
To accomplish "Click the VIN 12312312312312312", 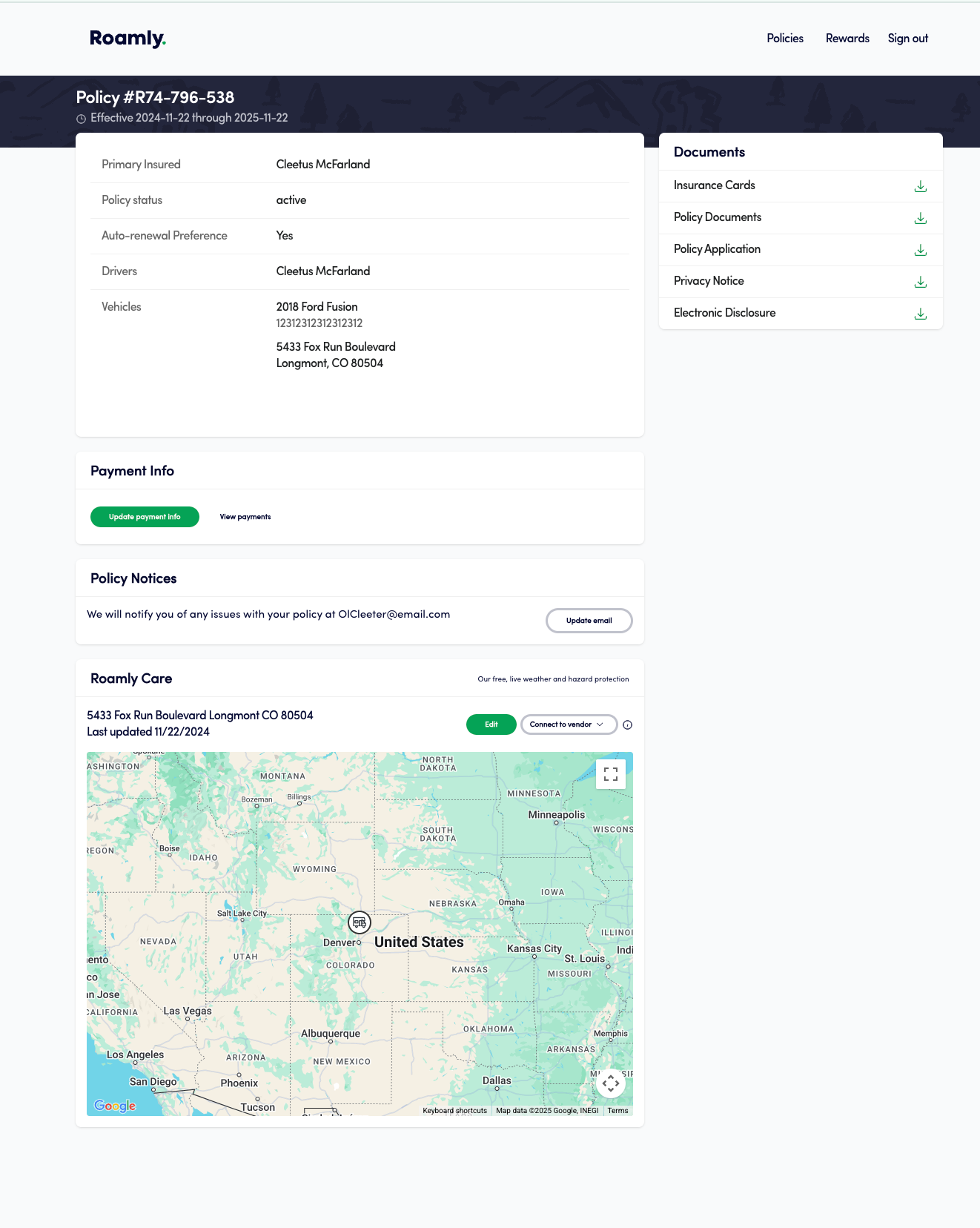I will coord(320,323).
